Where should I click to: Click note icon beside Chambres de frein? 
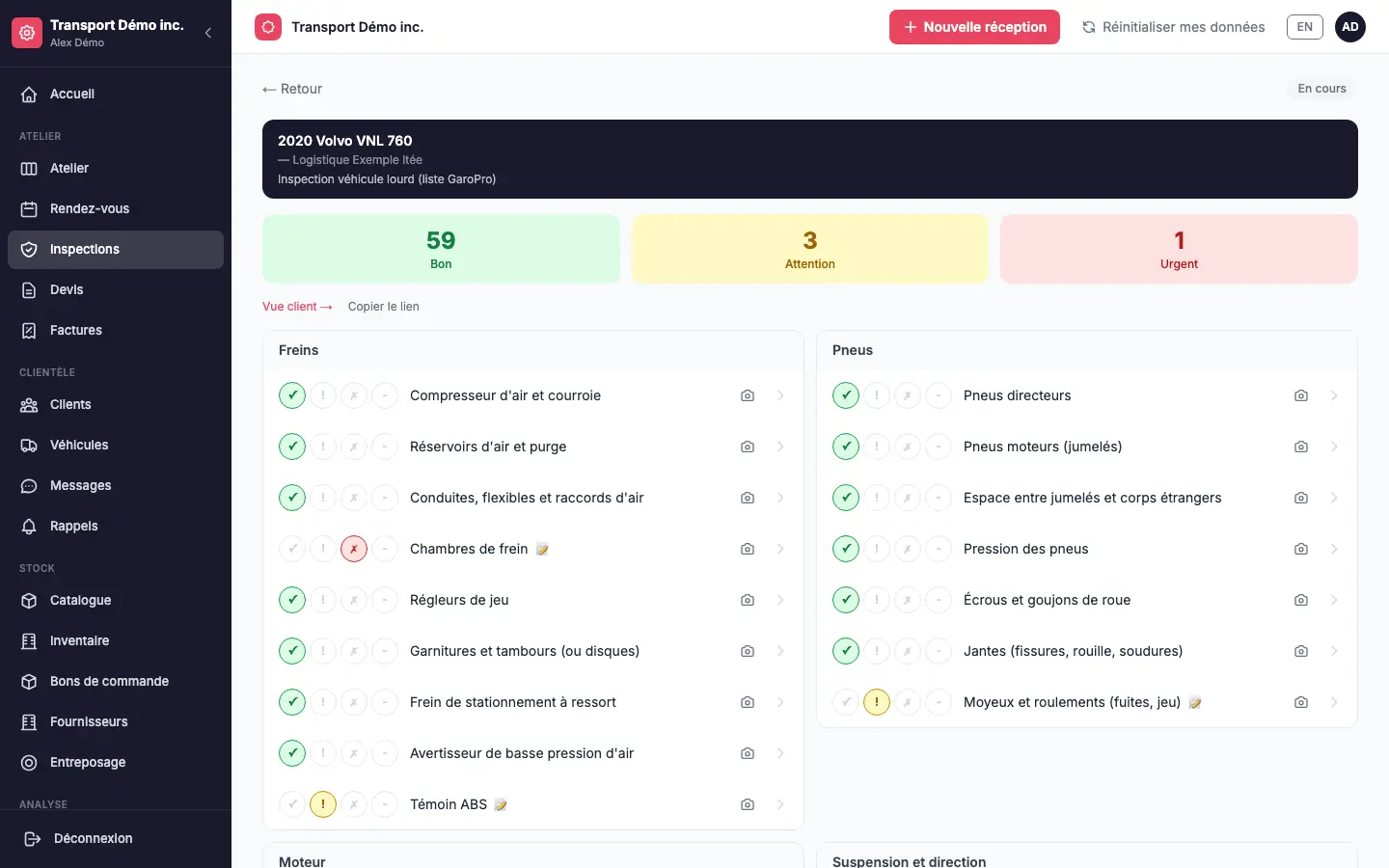click(x=542, y=549)
